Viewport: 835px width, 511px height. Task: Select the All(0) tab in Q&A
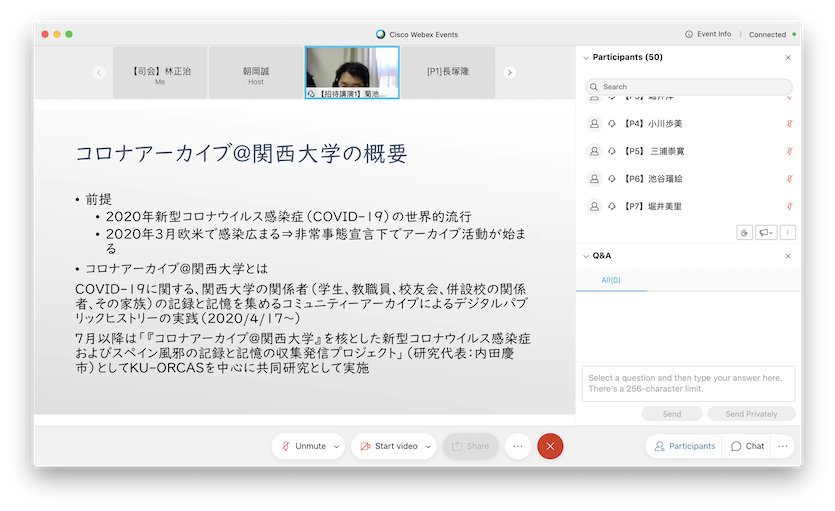point(611,280)
